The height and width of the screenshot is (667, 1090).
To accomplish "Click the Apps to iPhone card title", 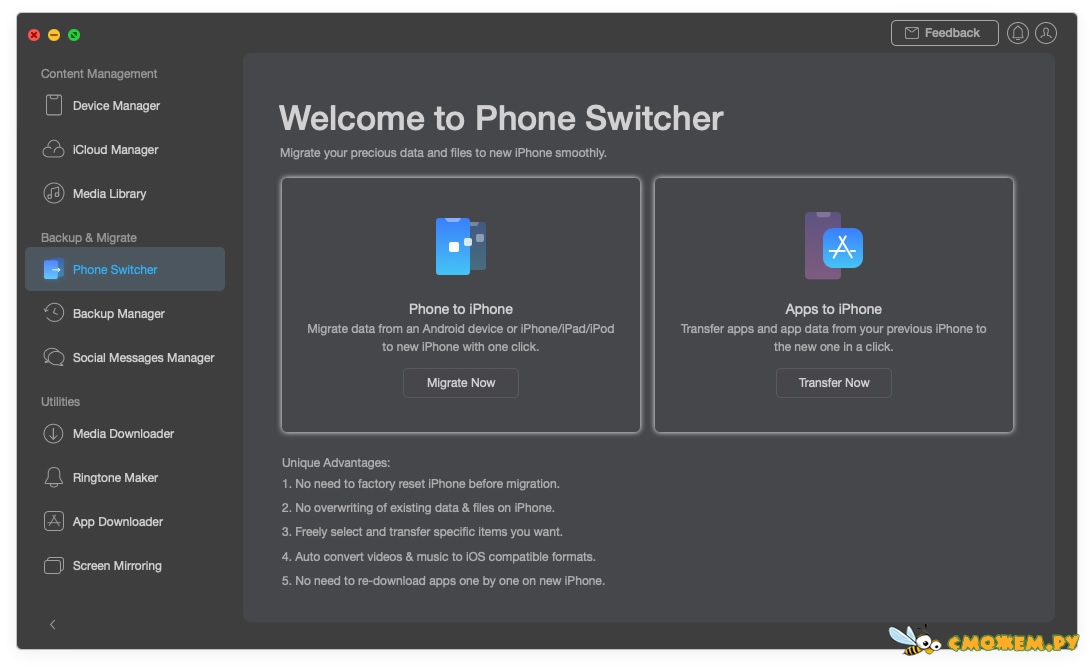I will [833, 309].
